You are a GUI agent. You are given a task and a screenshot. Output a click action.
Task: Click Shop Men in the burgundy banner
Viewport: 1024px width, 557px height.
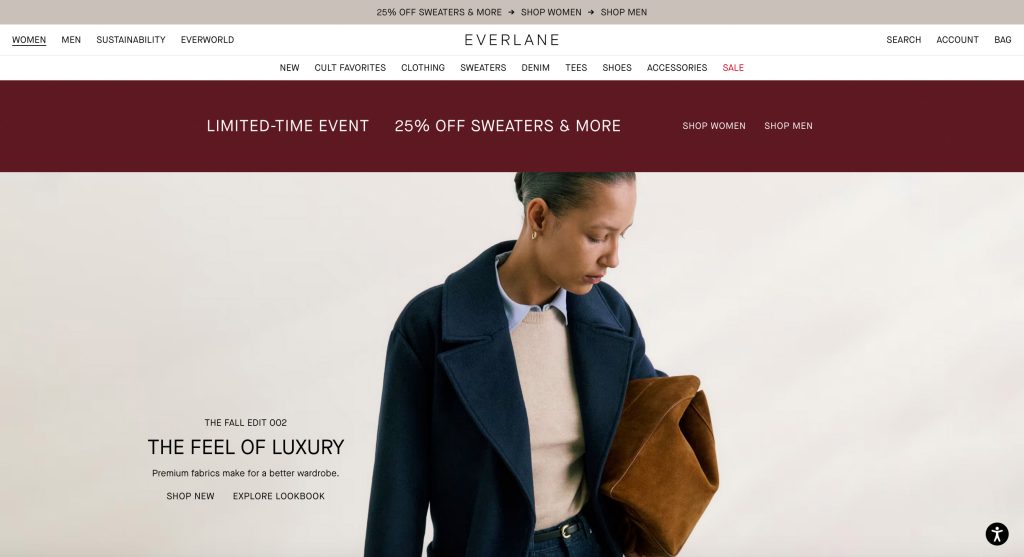tap(788, 126)
